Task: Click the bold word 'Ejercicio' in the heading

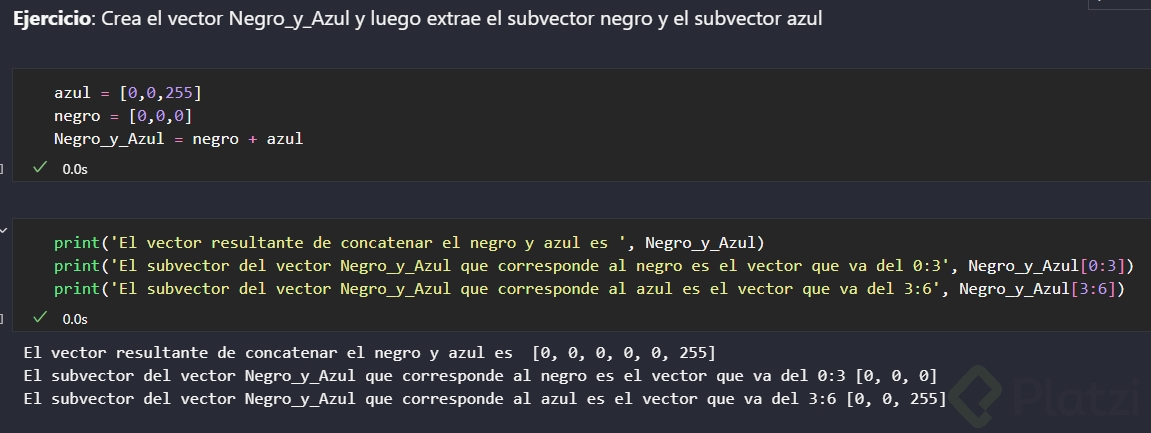Action: pyautogui.click(x=49, y=20)
